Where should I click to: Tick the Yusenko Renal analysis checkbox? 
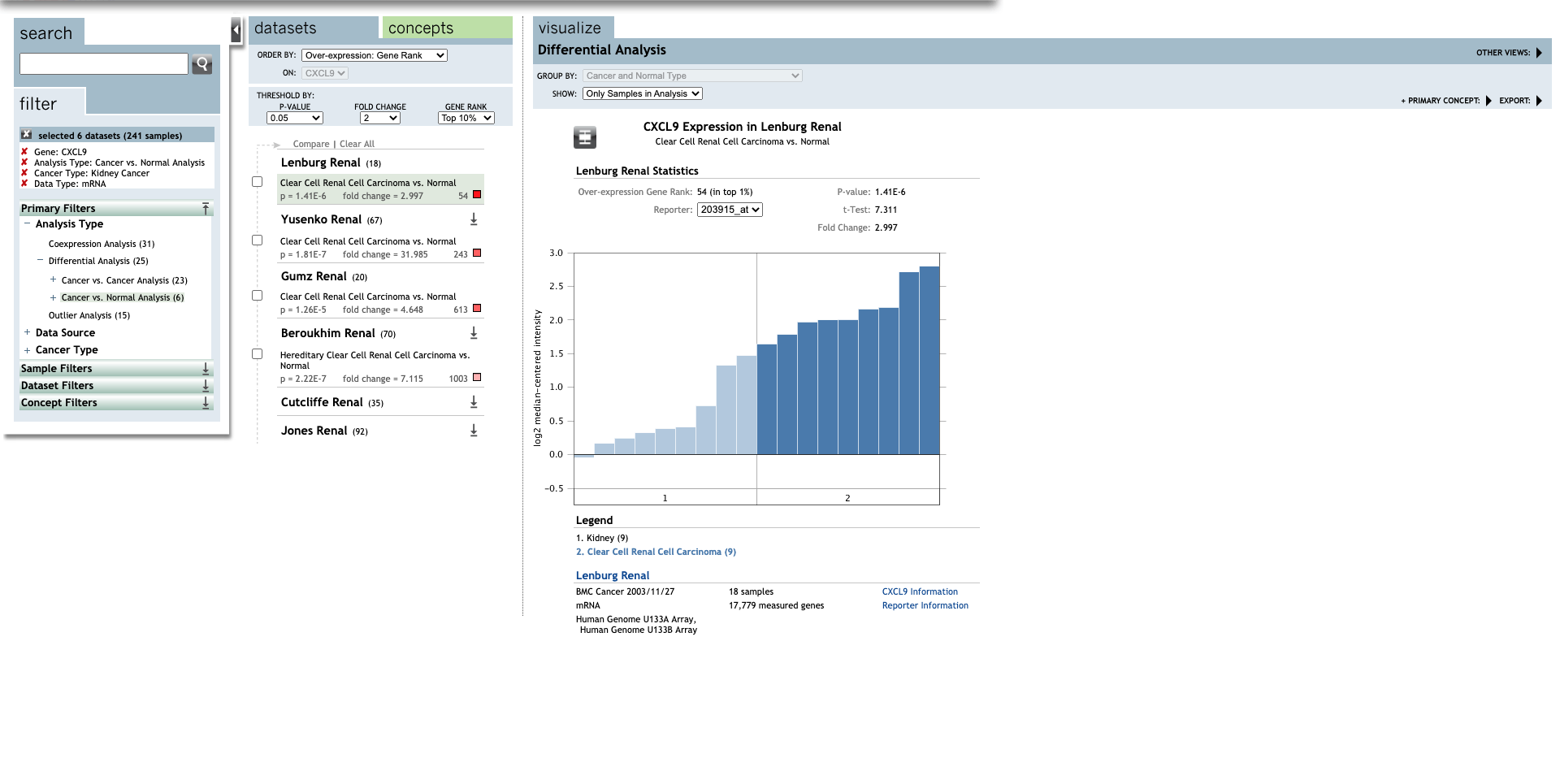[258, 240]
